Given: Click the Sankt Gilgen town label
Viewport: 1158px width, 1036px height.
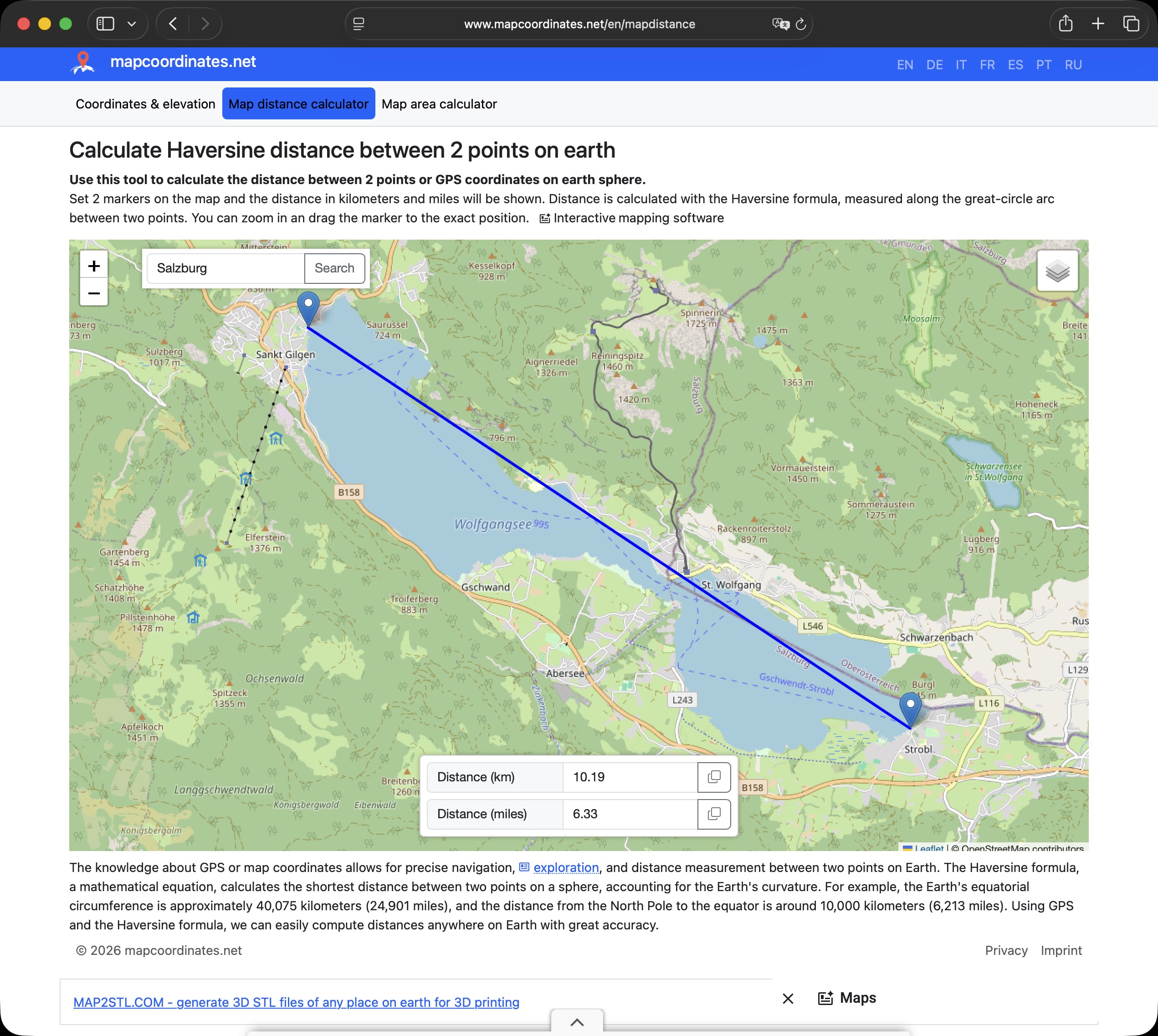Looking at the screenshot, I should 286,354.
